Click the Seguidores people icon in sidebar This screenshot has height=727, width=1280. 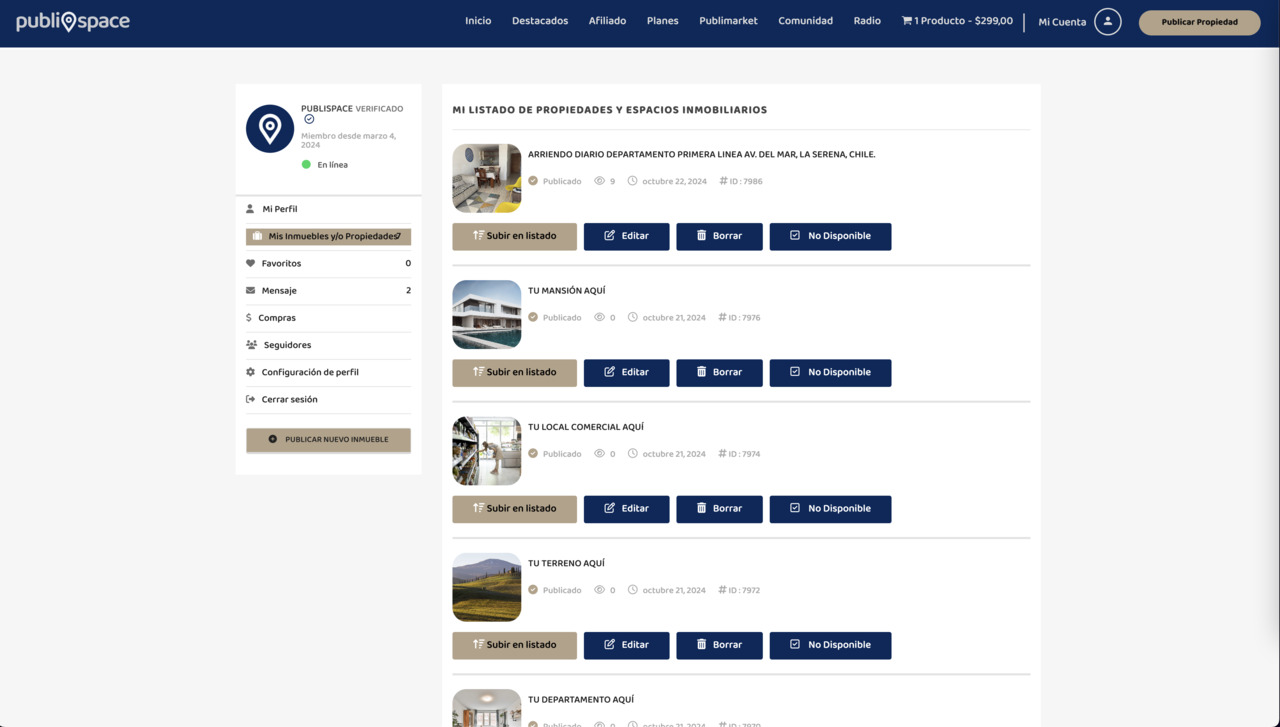point(251,345)
